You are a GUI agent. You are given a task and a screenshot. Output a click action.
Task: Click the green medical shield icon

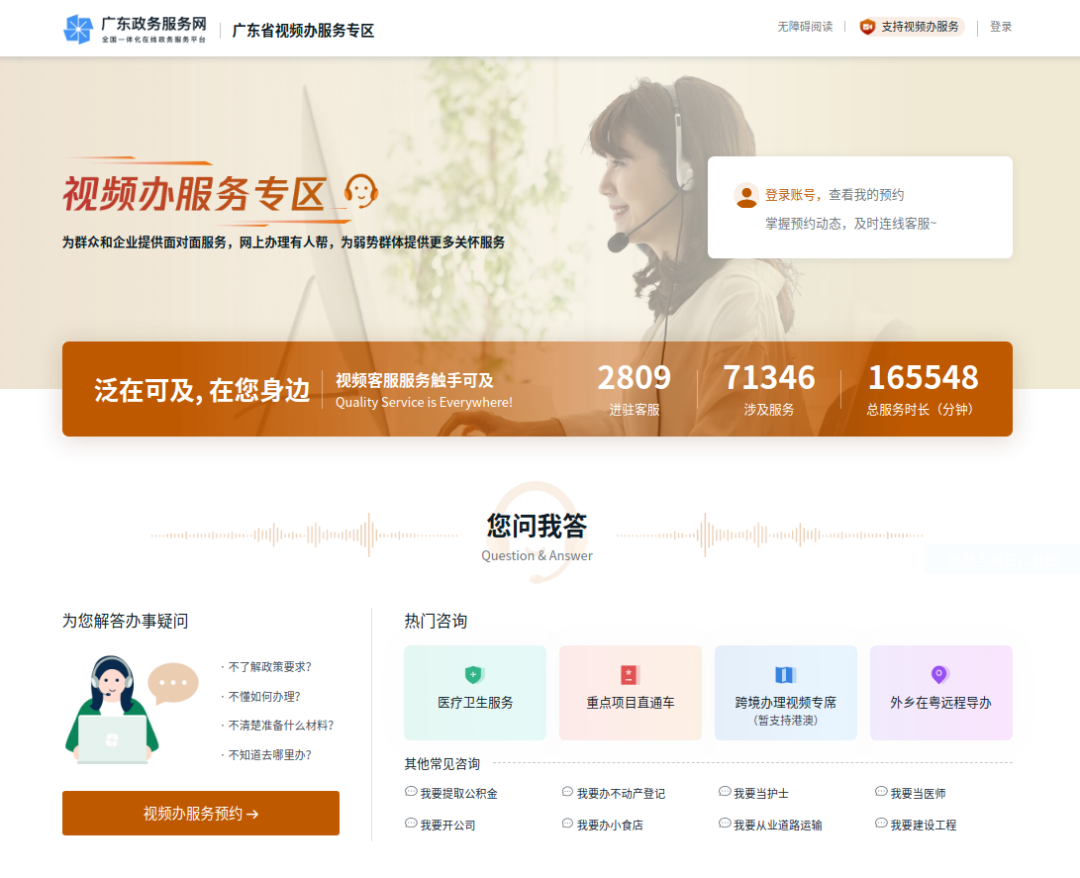(x=474, y=675)
